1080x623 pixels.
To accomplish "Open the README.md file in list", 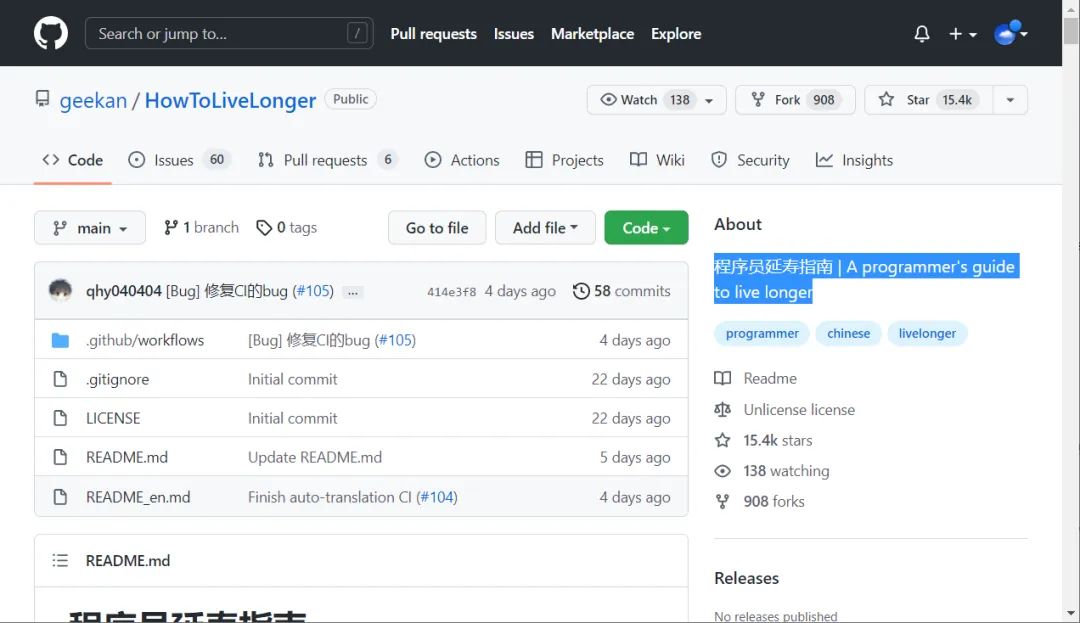I will pyautogui.click(x=127, y=457).
